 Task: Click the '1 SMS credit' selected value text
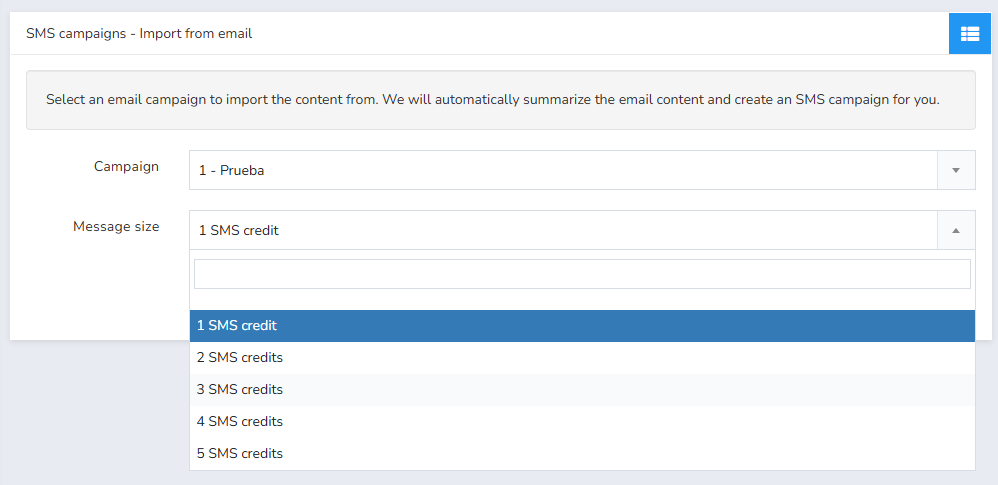pos(239,230)
